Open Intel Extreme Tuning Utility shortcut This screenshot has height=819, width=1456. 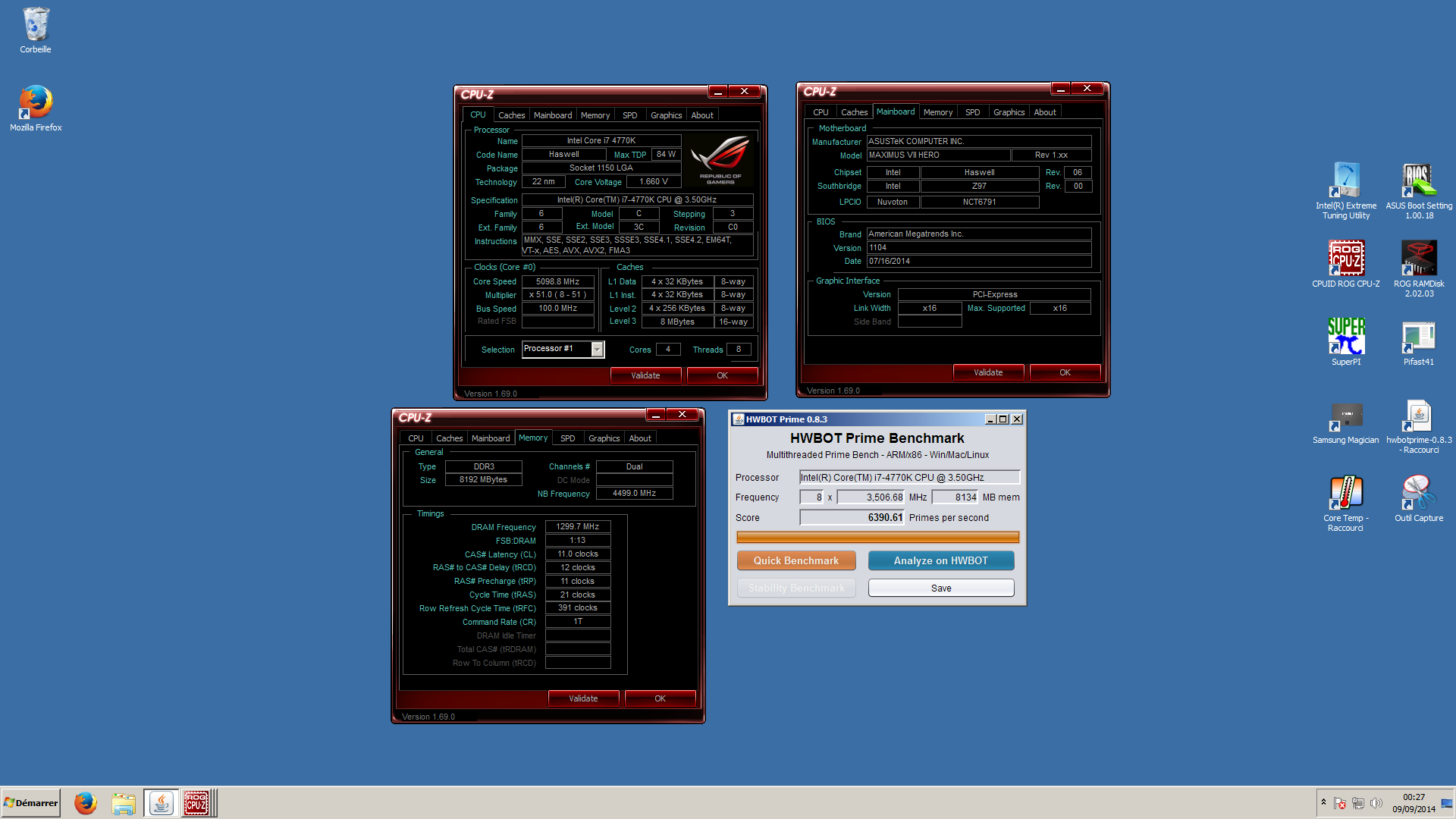pos(1346,190)
